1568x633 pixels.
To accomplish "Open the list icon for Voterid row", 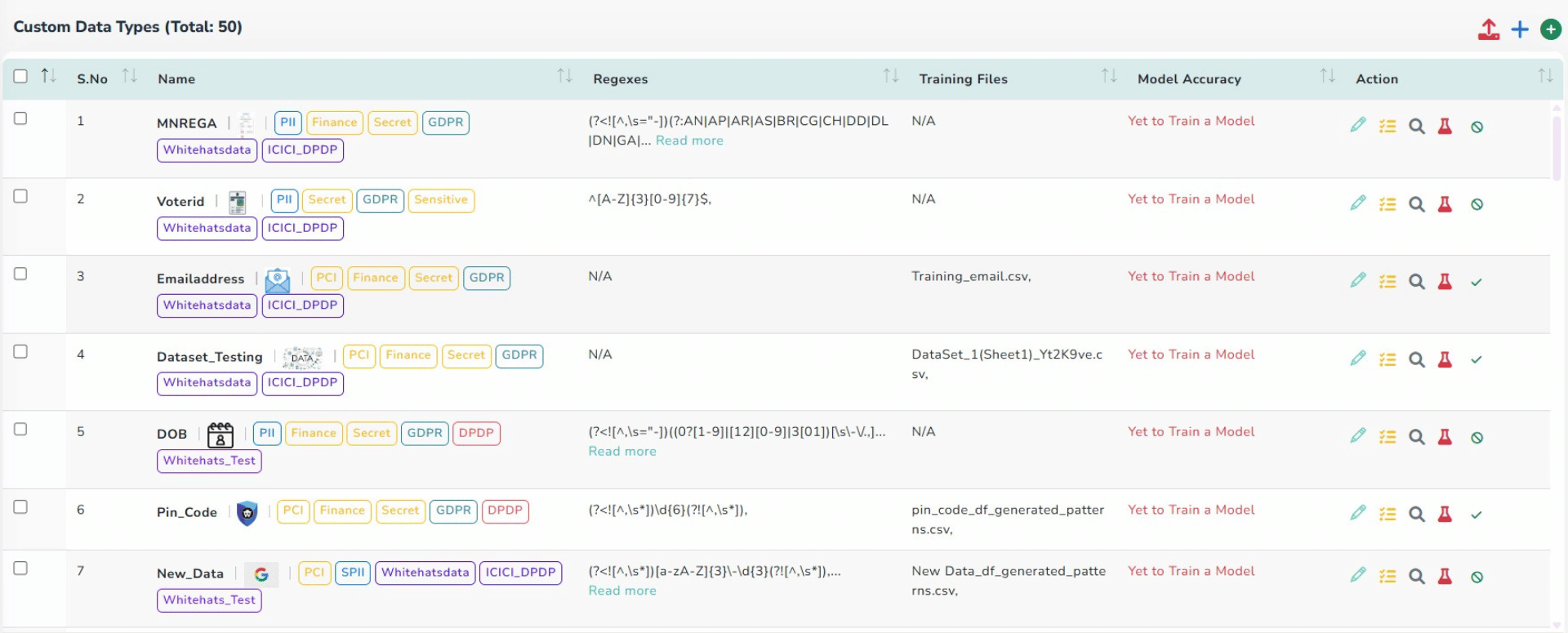I will point(1387,204).
